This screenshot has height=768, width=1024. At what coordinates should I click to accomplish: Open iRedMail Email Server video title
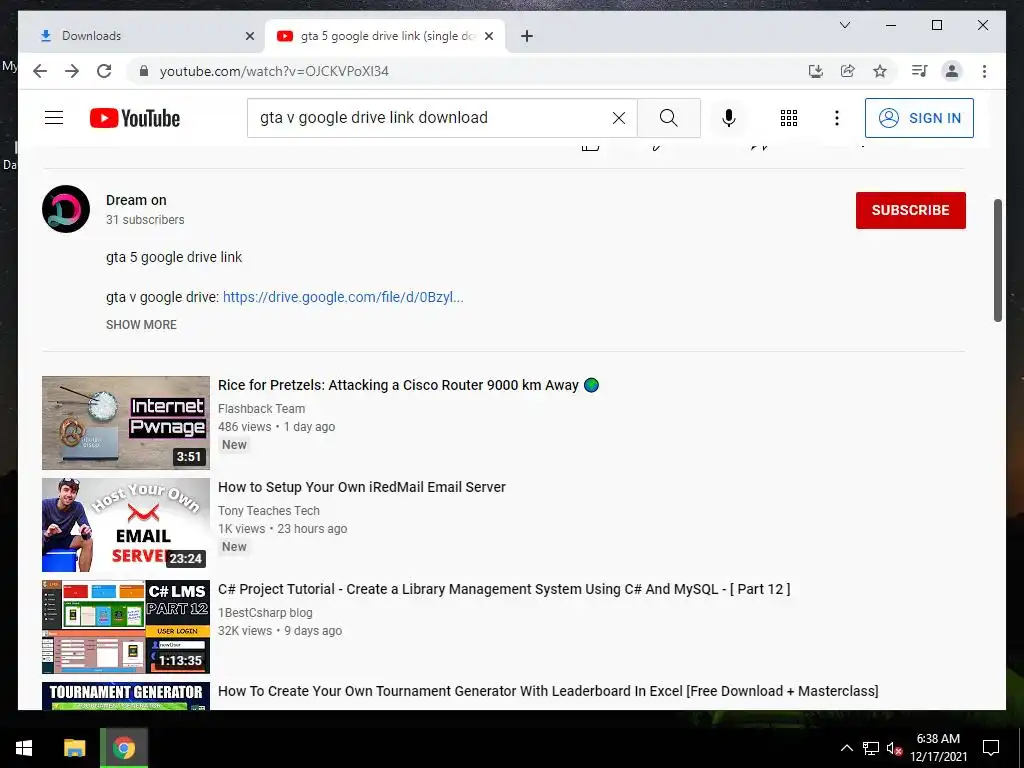(x=362, y=487)
